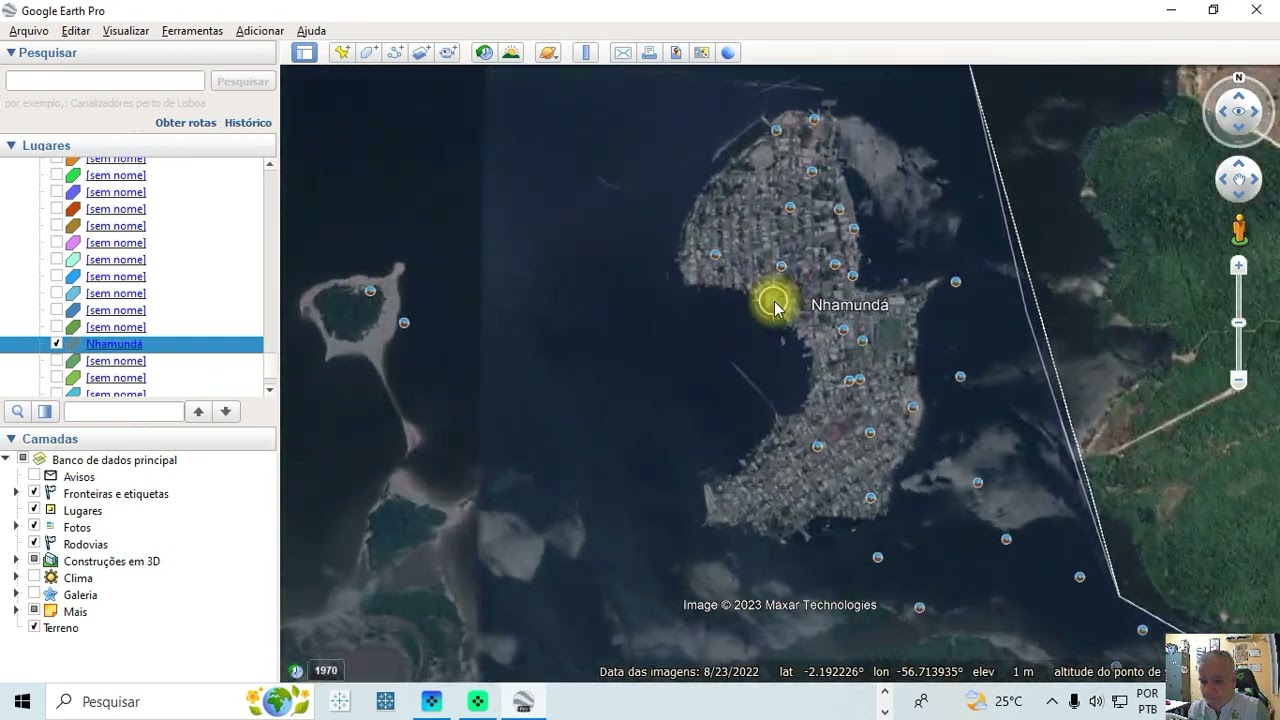The height and width of the screenshot is (720, 1280).
Task: Expand the Clima layer node
Action: pos(16,577)
